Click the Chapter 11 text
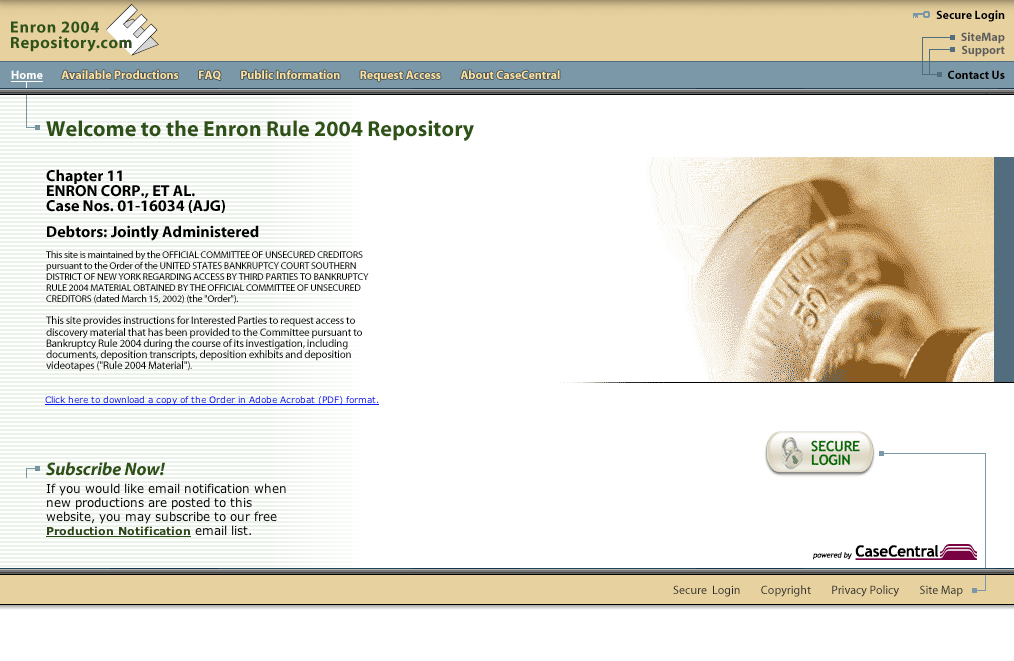Image resolution: width=1014 pixels, height=661 pixels. click(84, 176)
